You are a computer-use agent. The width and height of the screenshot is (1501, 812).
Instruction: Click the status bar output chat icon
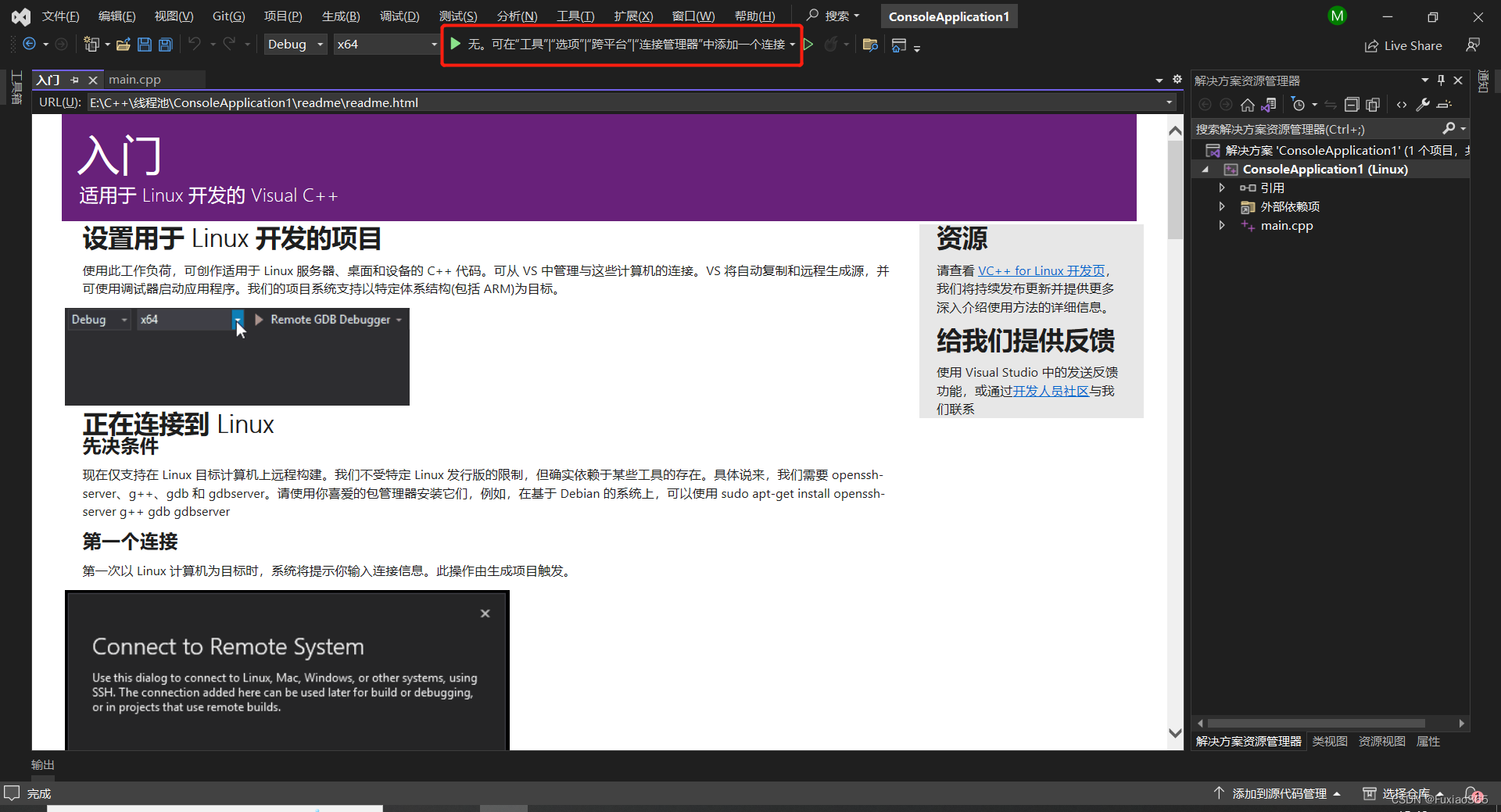pos(12,792)
